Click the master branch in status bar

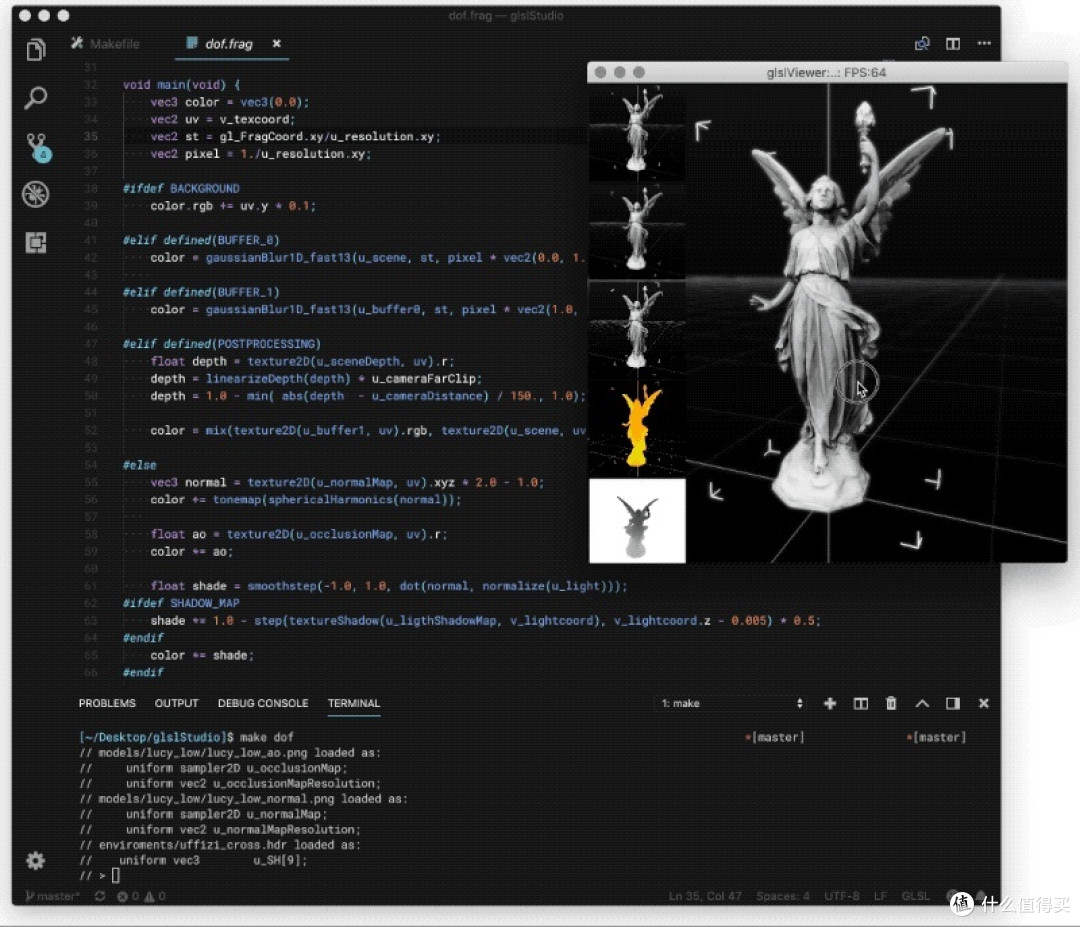click(x=53, y=896)
